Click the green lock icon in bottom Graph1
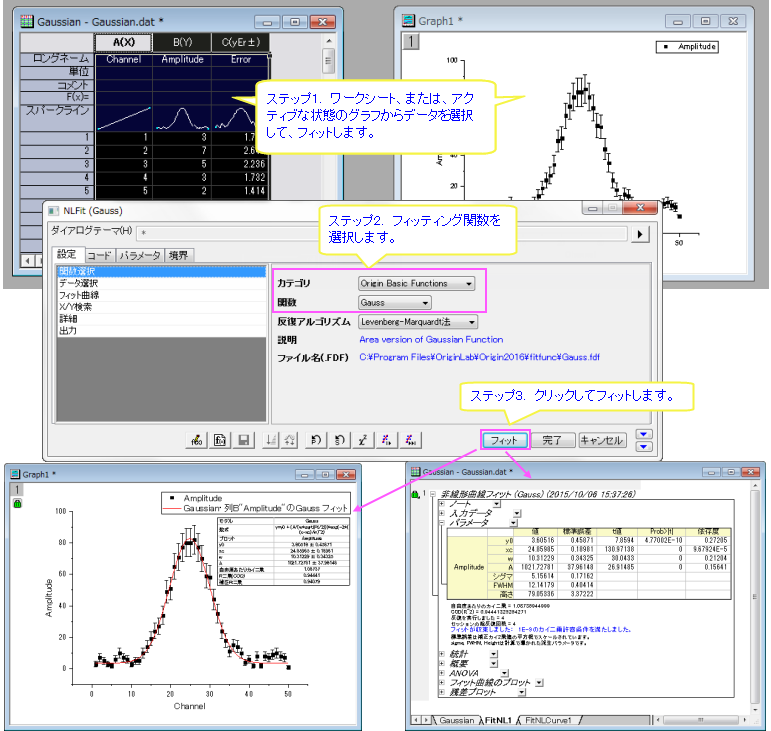Image resolution: width=771 pixels, height=731 pixels. [17, 503]
